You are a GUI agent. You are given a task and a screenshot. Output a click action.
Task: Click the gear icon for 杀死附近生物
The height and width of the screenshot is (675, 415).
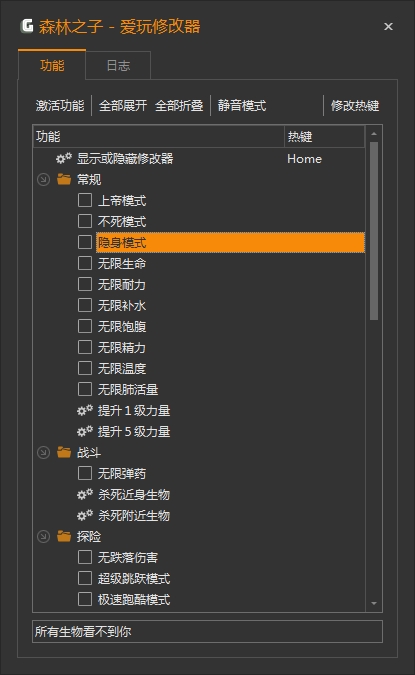click(x=85, y=515)
